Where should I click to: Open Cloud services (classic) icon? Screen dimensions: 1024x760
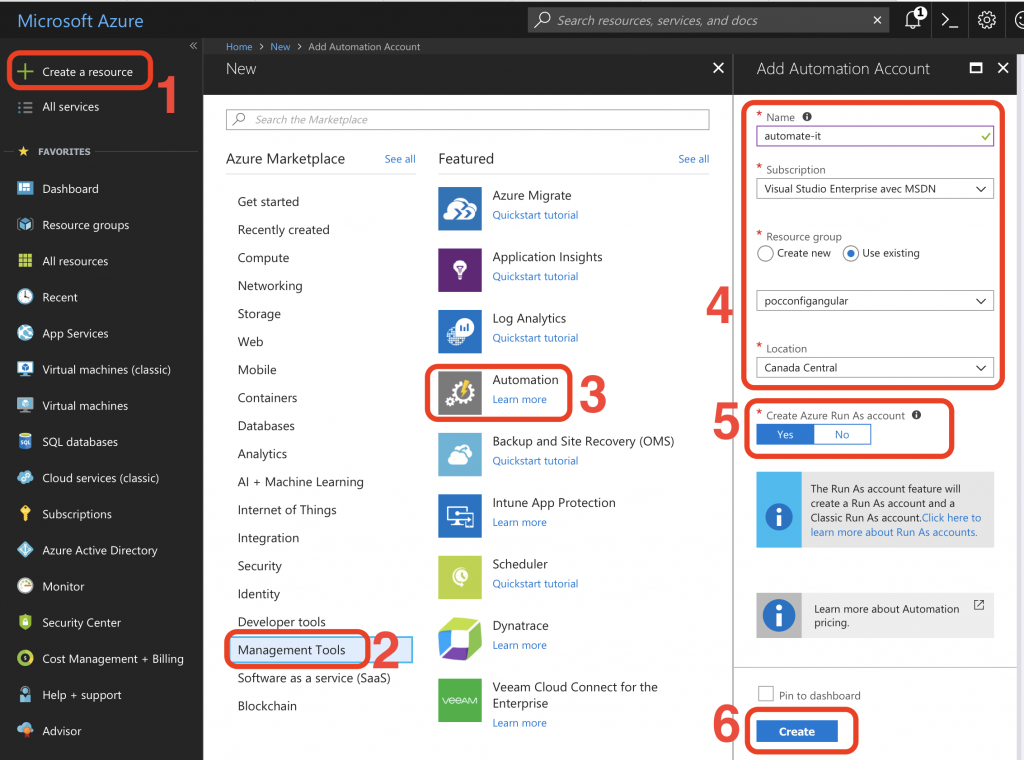pyautogui.click(x=25, y=477)
